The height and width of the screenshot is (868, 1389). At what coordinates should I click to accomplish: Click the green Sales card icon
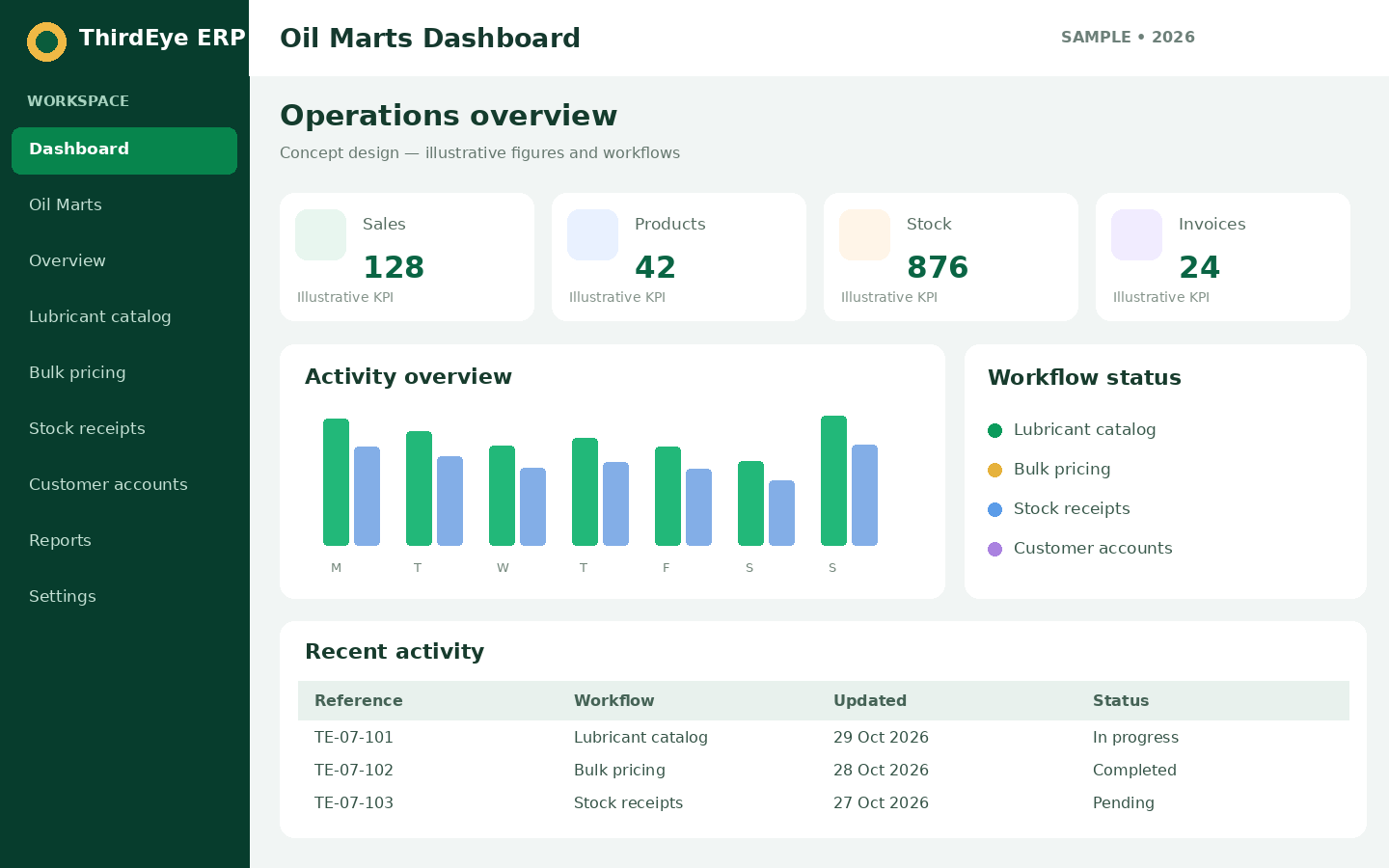320,234
